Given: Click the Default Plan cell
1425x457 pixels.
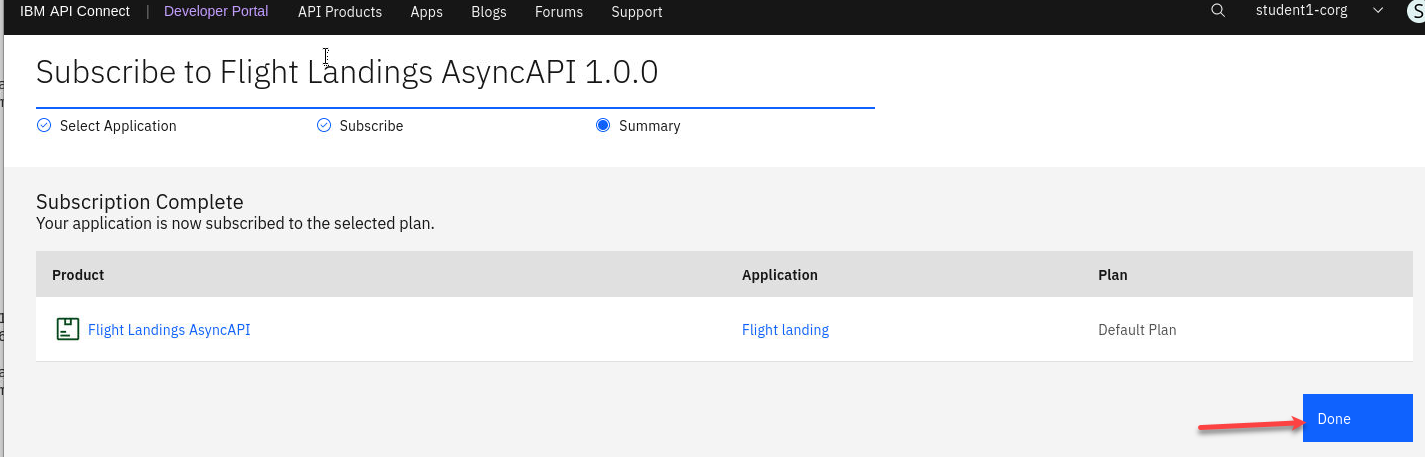Looking at the screenshot, I should coord(1137,330).
